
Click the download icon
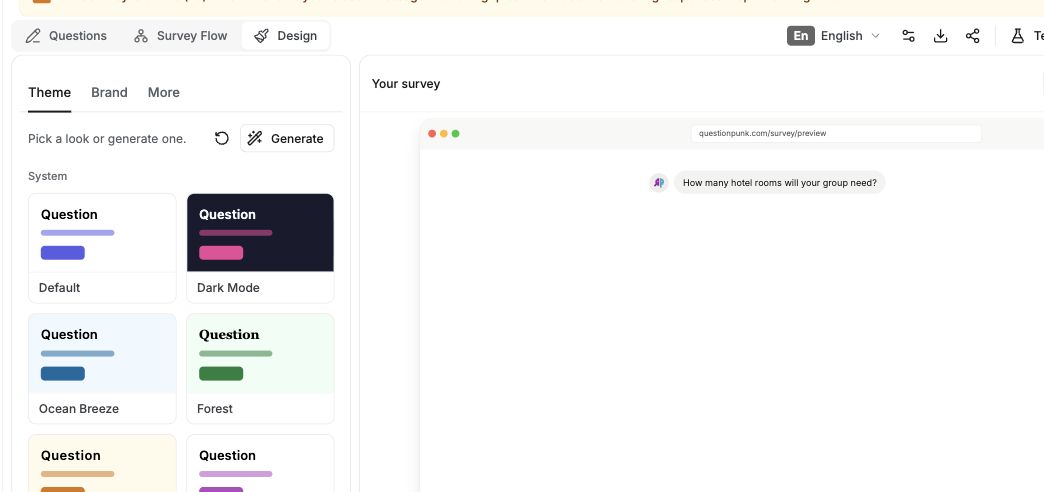click(x=940, y=36)
